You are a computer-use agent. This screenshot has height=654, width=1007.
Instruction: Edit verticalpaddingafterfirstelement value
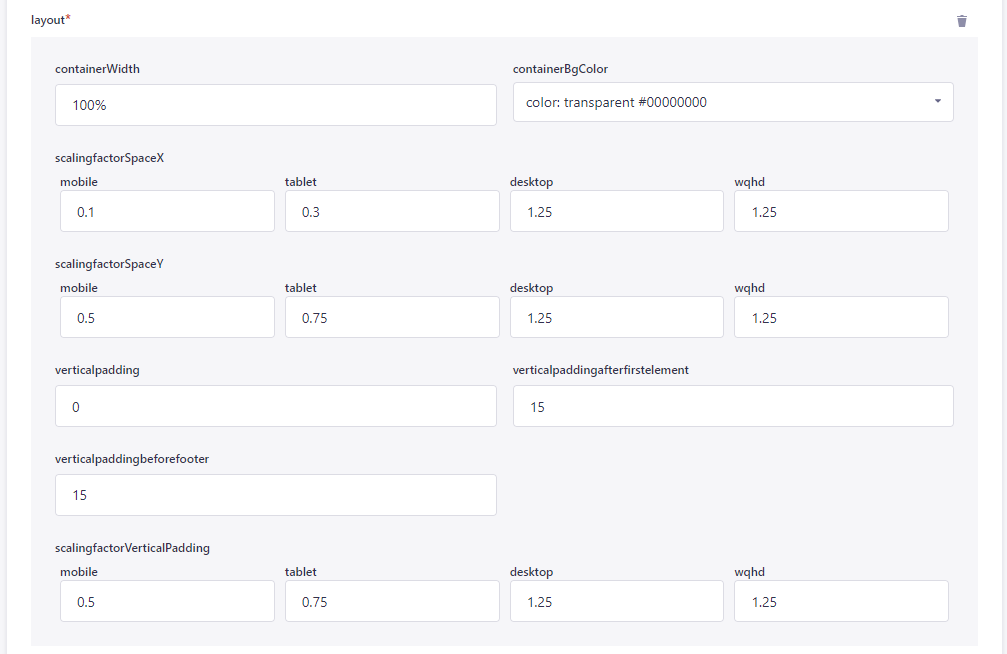point(732,407)
